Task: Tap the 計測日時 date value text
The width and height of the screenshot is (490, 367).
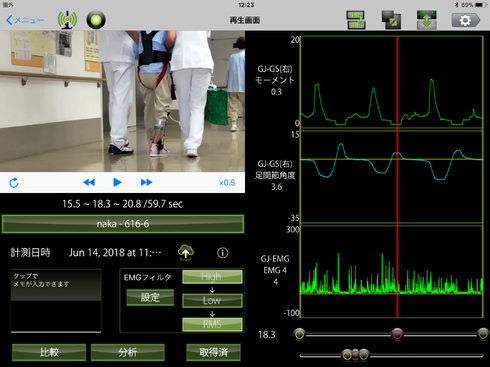Action: [115, 253]
